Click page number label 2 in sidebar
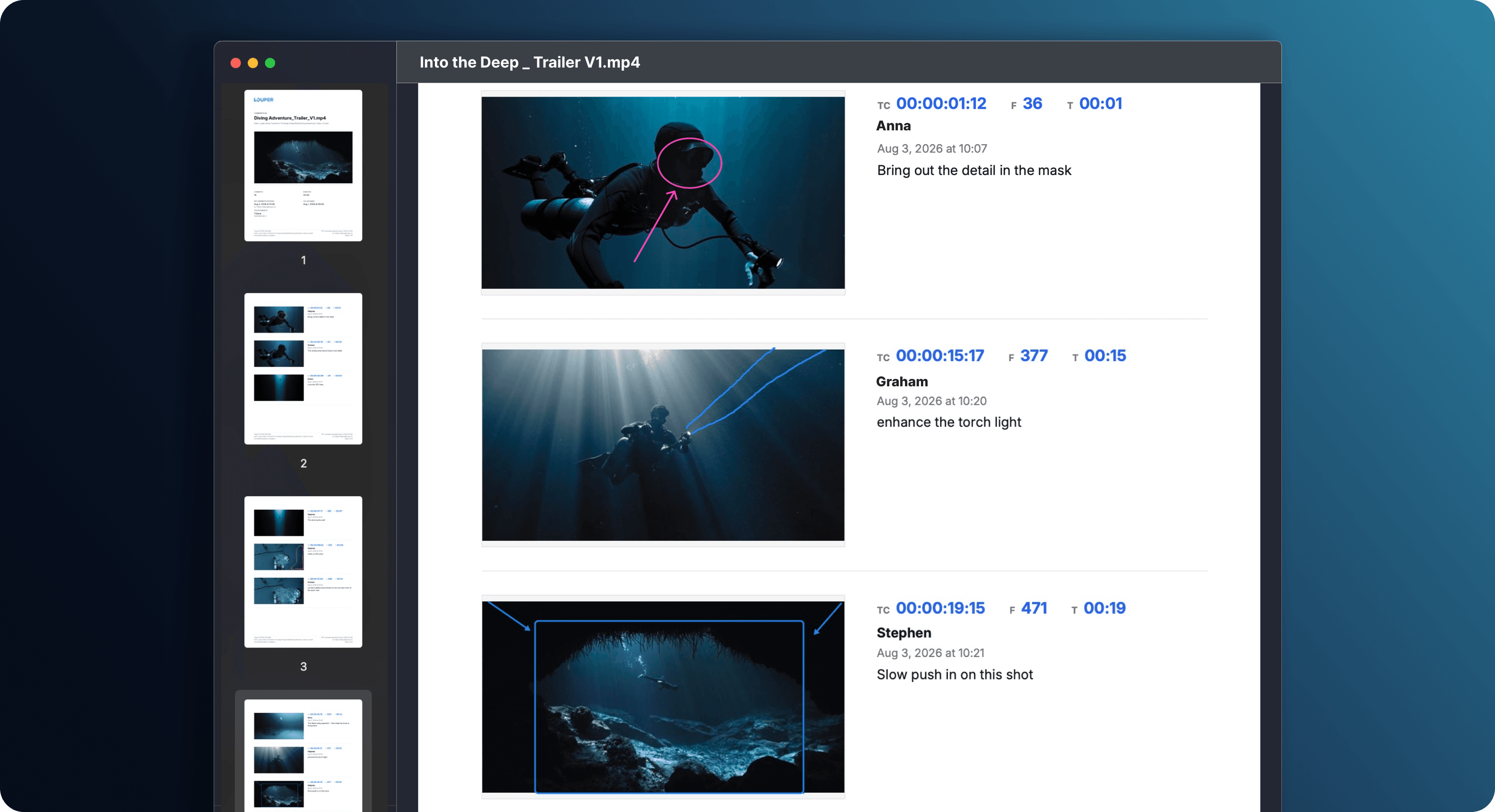Viewport: 1495px width, 812px height. point(304,463)
